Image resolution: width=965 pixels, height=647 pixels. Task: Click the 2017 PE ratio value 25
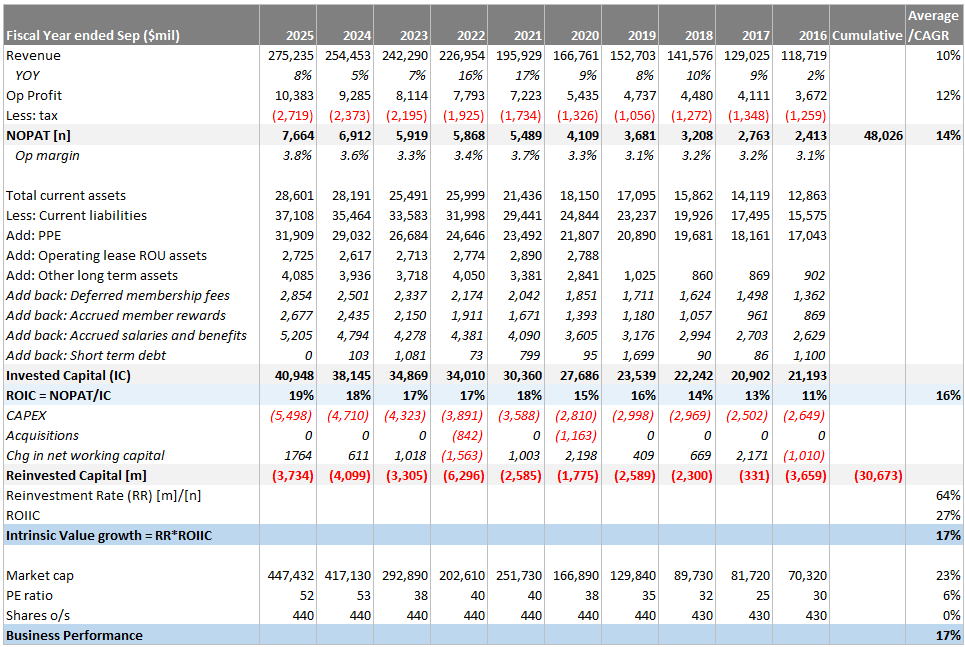coord(763,595)
